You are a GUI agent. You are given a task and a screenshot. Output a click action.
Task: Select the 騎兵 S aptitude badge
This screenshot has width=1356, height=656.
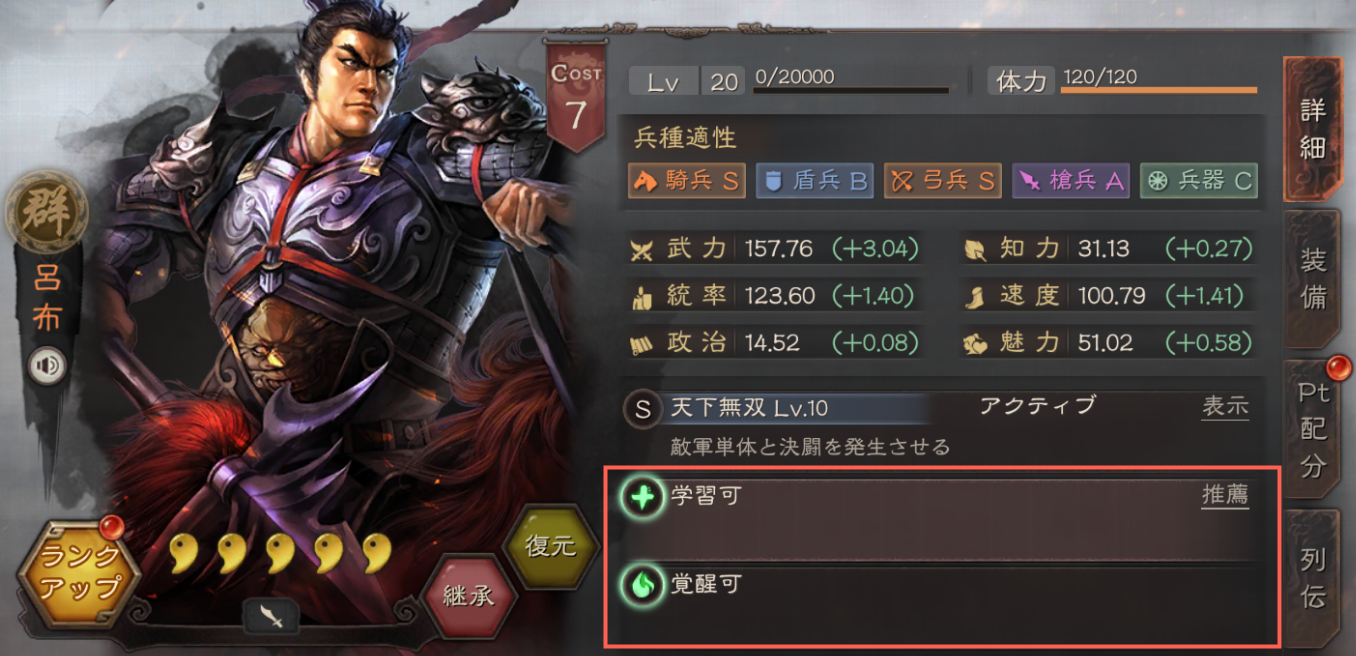pyautogui.click(x=687, y=181)
